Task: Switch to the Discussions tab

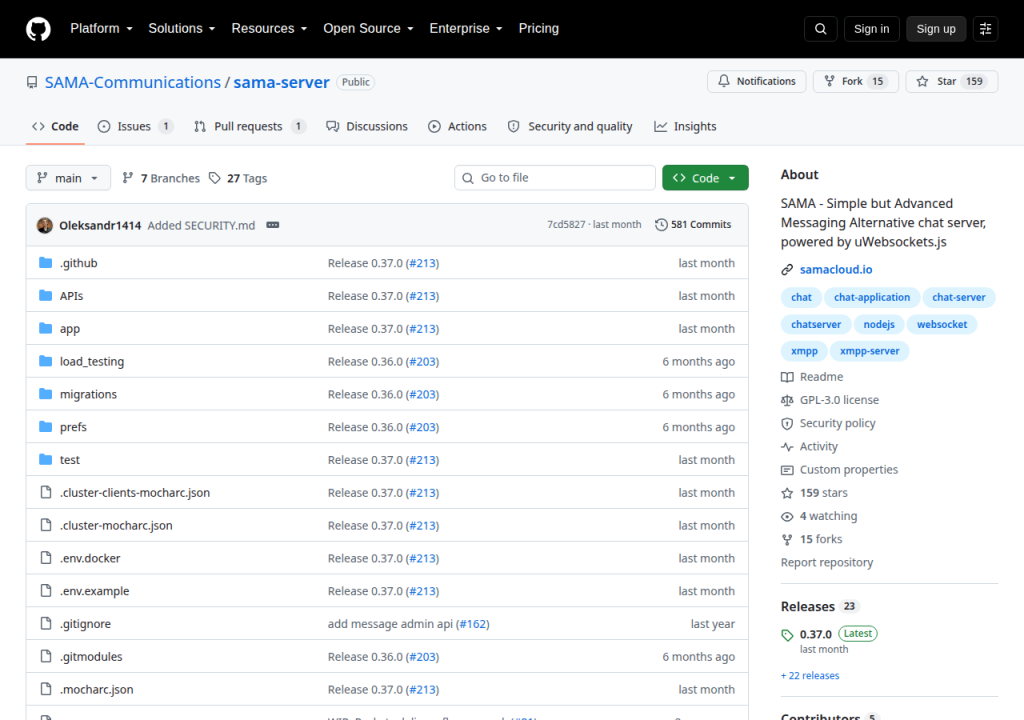Action: point(367,126)
